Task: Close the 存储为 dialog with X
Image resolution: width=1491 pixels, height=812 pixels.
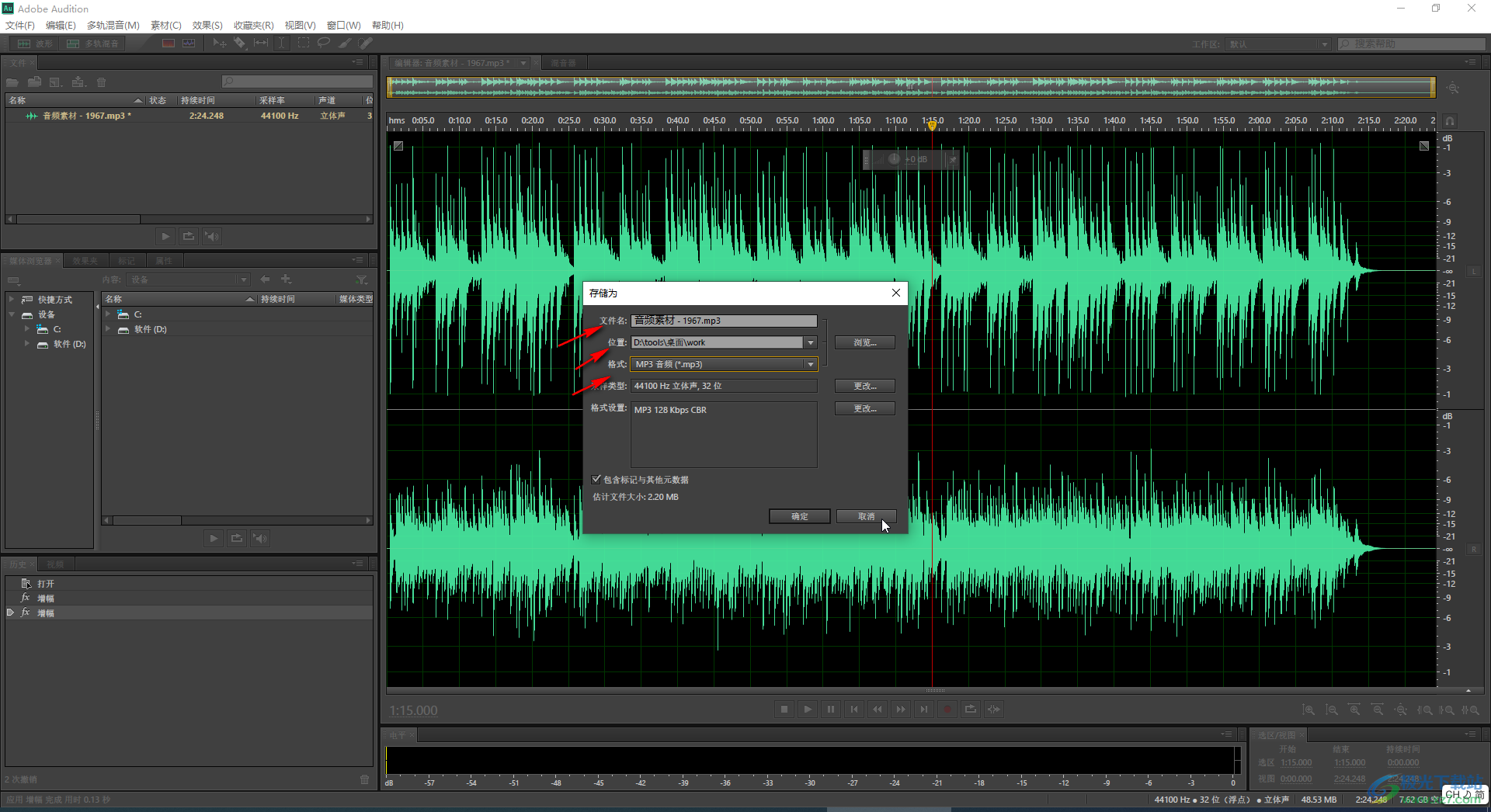Action: (896, 293)
